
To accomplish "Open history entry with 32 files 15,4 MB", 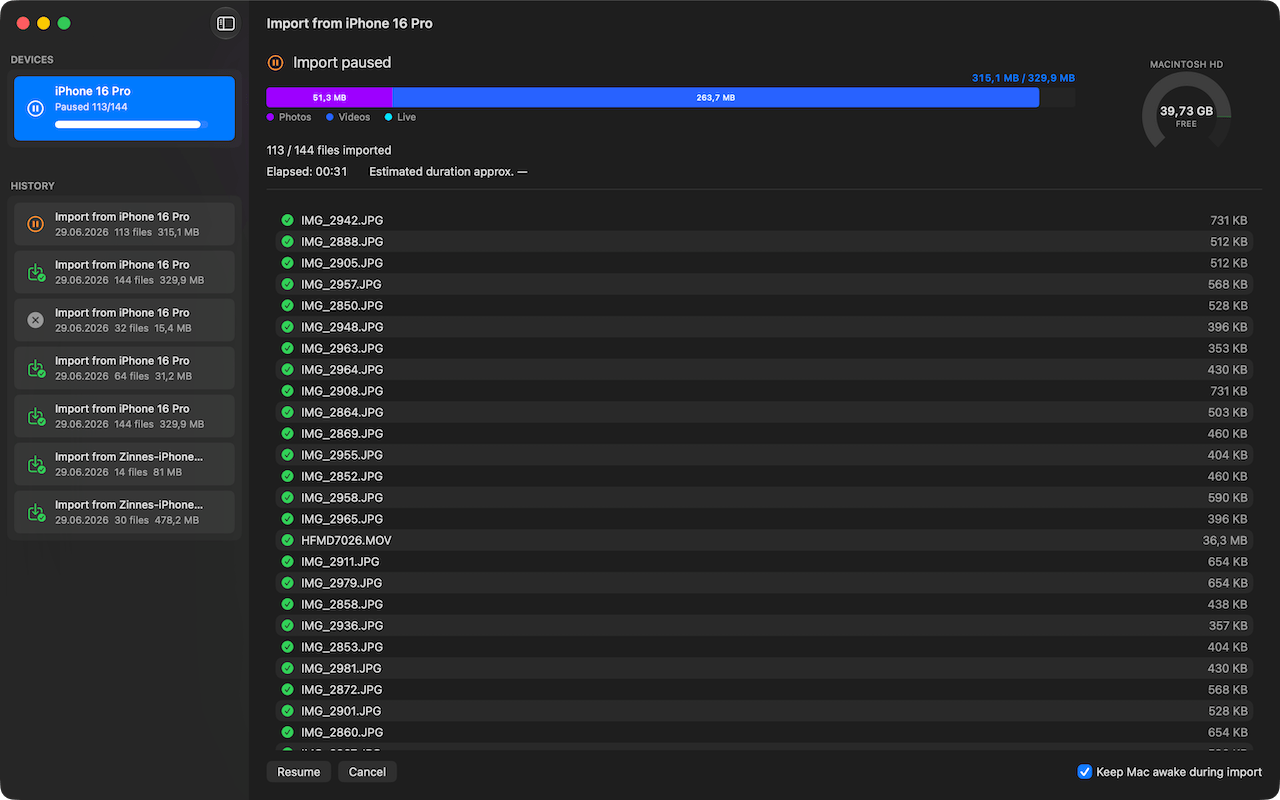I will (124, 320).
